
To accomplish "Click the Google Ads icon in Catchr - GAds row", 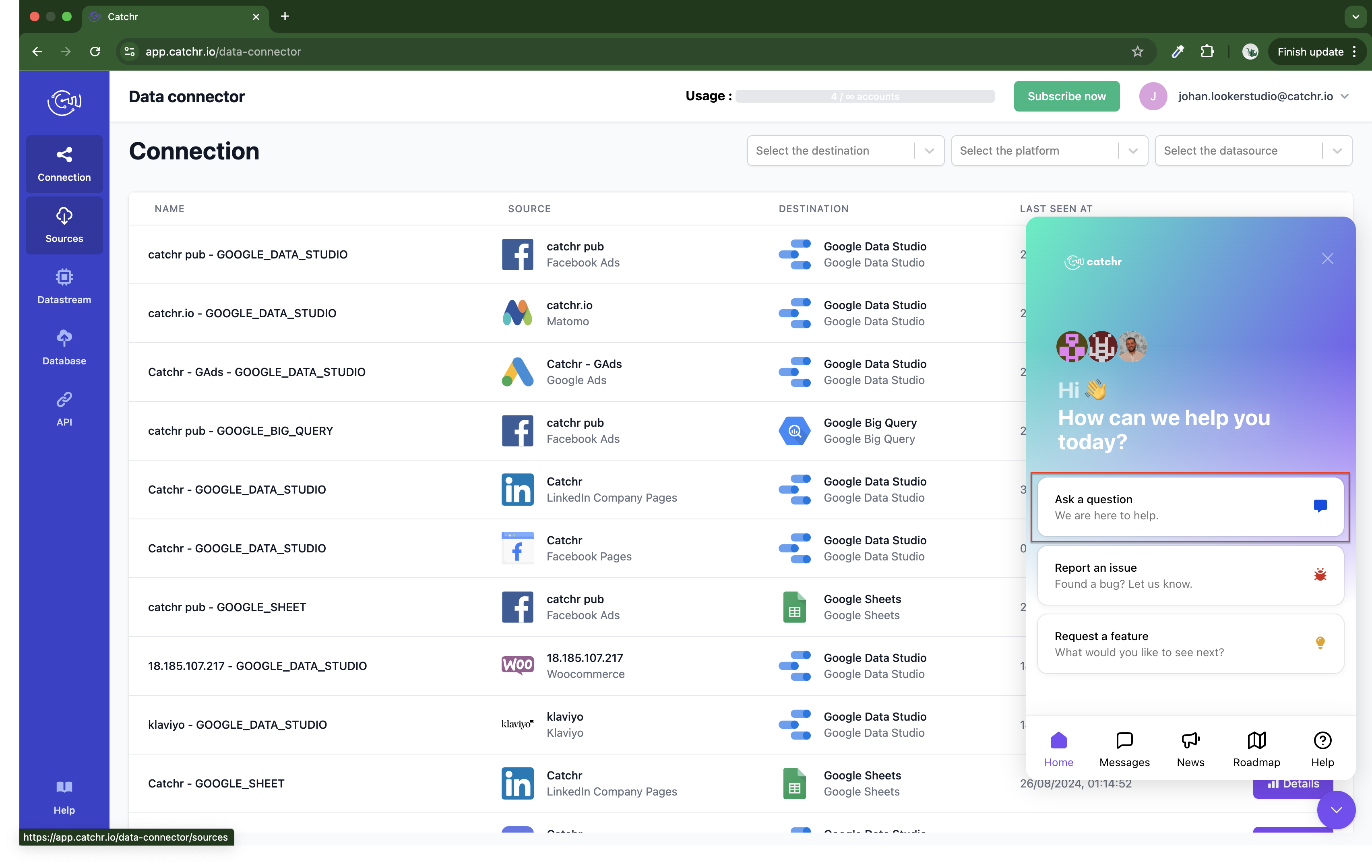I will tap(517, 372).
